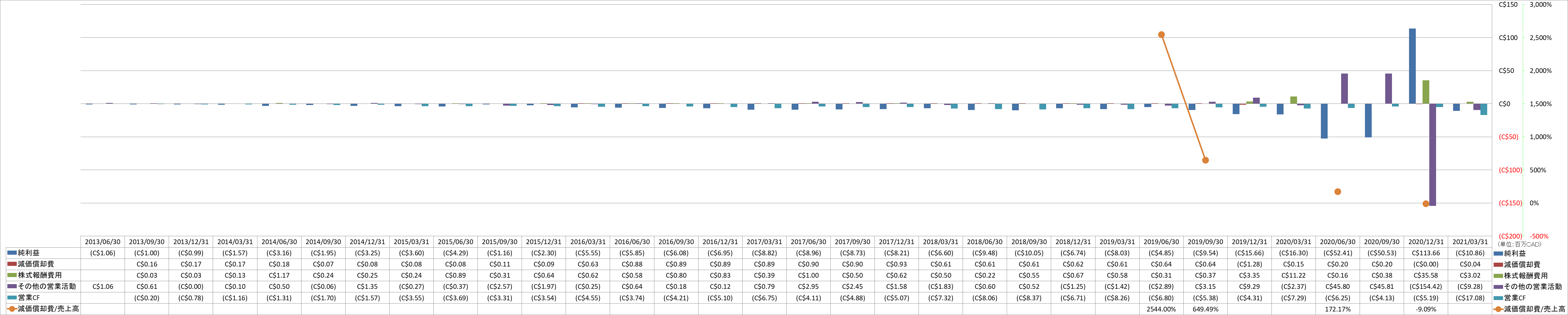Click the 2018/06/30 column header
The image size is (1568, 315).
pyautogui.click(x=985, y=242)
